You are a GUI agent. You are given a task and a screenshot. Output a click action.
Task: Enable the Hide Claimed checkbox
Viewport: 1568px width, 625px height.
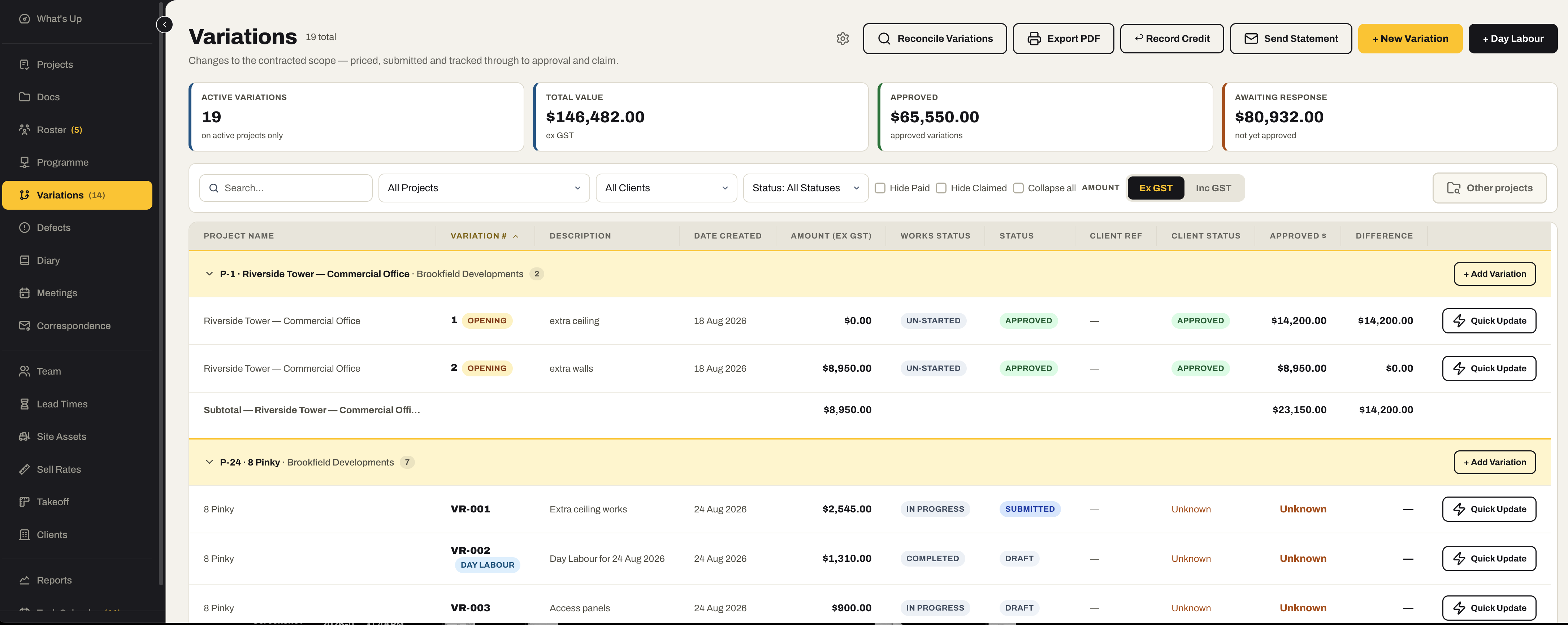point(940,188)
